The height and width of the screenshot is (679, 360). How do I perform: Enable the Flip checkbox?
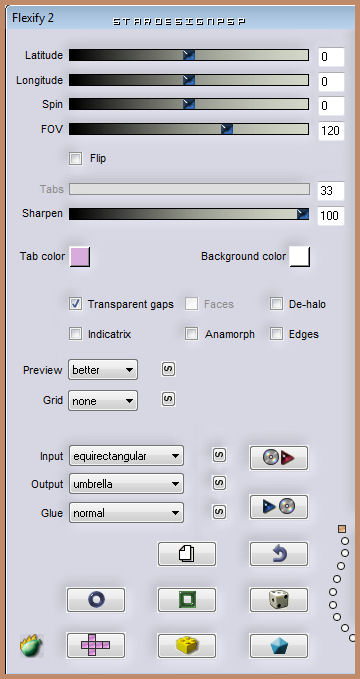point(75,159)
